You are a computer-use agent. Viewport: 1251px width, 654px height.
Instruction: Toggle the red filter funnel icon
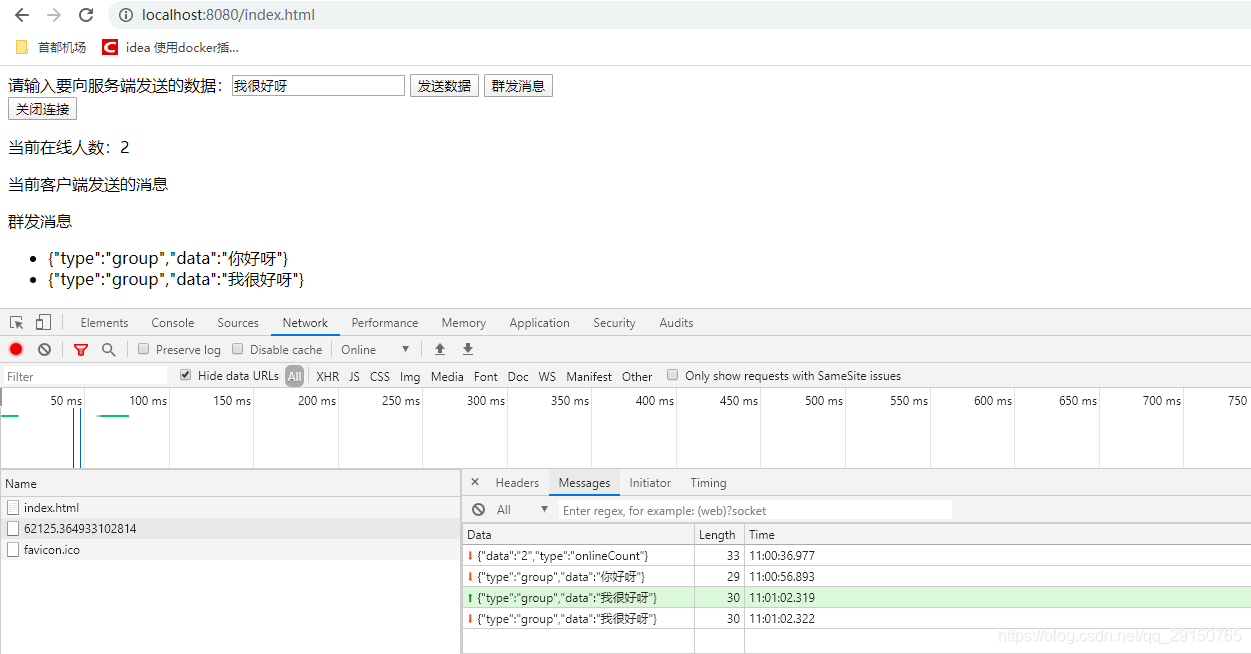click(81, 350)
